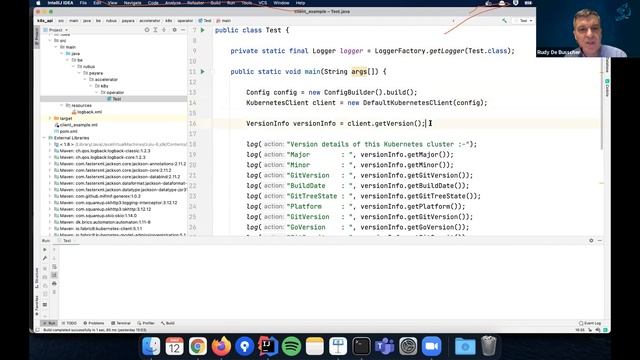Screen dimensions: 640x360
Task: Open Terminal app from the dock
Action: (361, 346)
